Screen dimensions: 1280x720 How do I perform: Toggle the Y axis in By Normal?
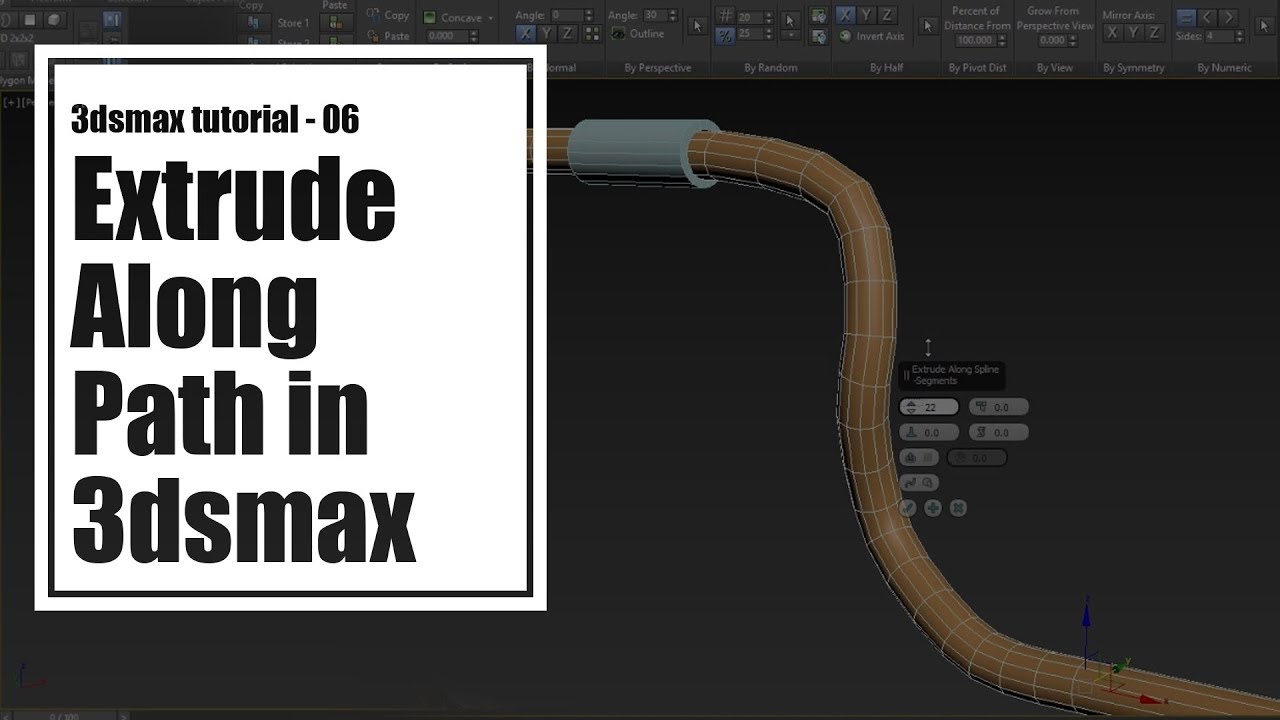pyautogui.click(x=546, y=33)
